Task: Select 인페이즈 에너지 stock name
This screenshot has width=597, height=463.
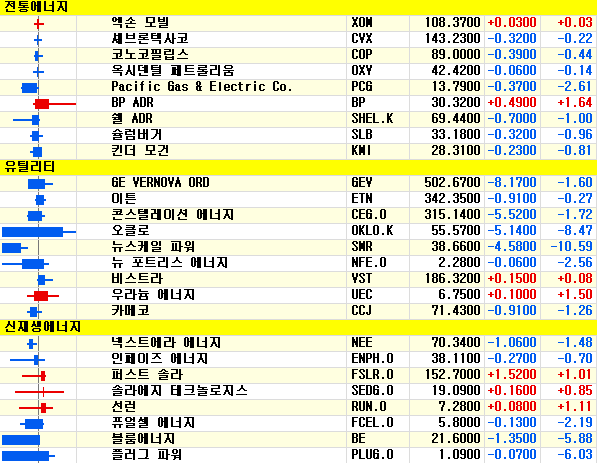Action: pyautogui.click(x=160, y=359)
